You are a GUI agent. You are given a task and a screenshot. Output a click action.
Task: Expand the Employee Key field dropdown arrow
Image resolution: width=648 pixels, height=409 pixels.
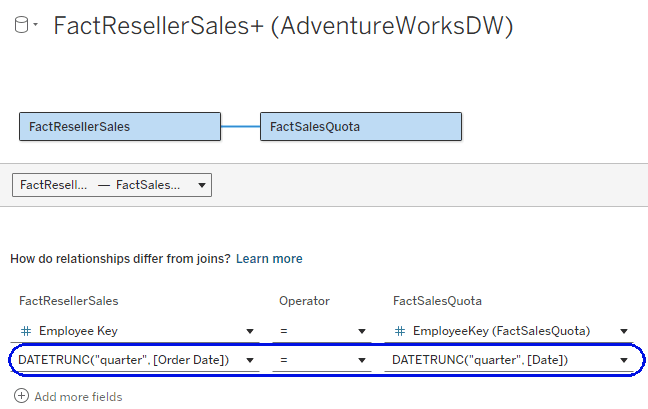249,332
